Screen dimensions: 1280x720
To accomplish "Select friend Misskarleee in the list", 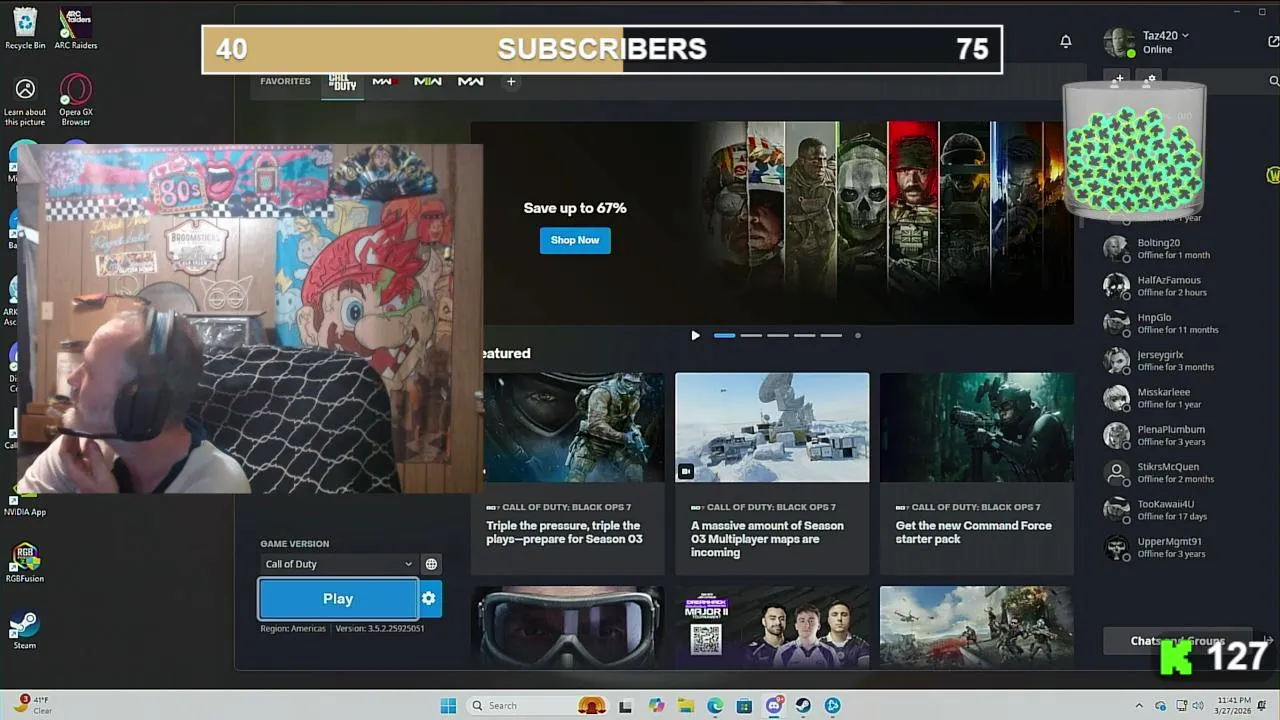I will point(1177,398).
